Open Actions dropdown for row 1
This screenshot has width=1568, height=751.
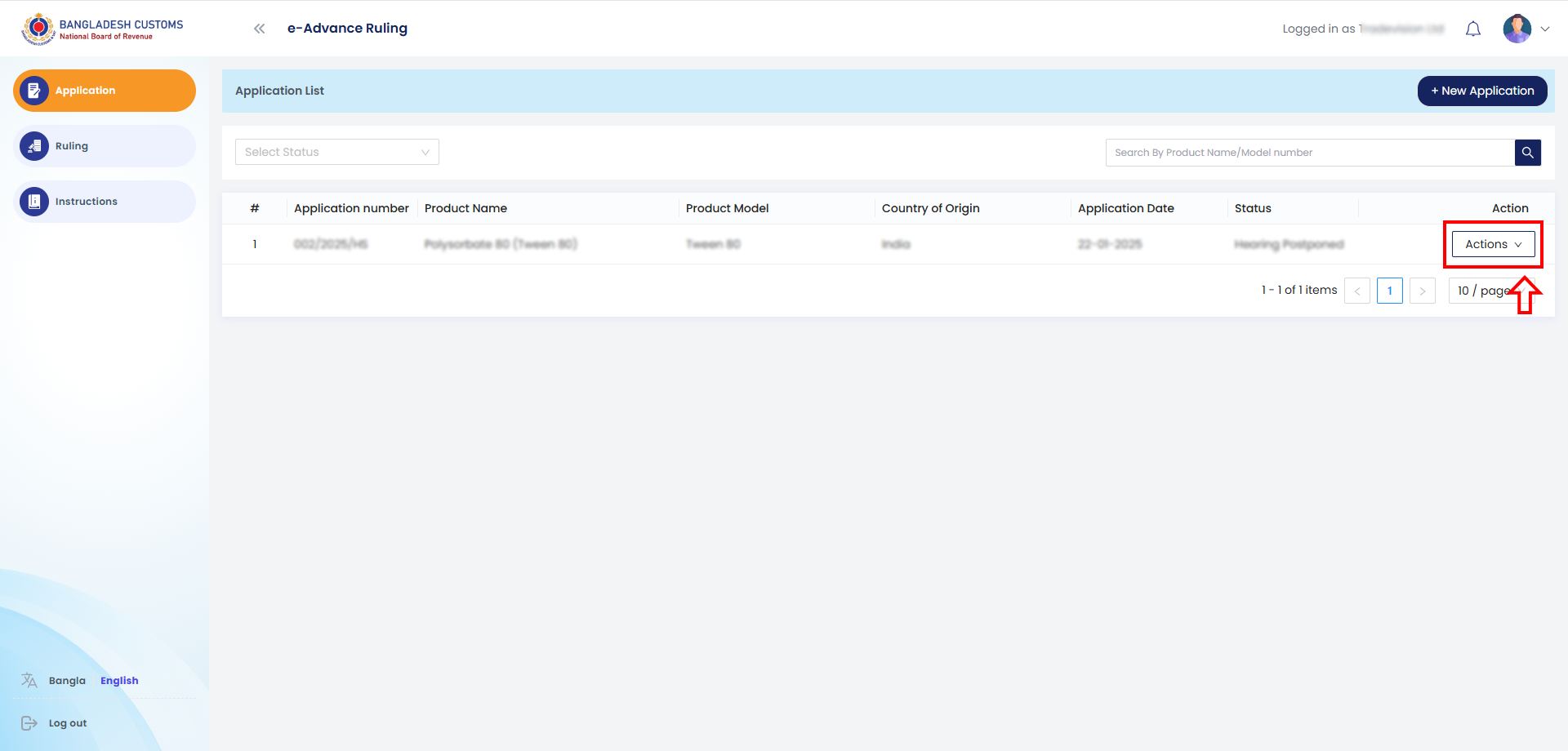point(1494,244)
